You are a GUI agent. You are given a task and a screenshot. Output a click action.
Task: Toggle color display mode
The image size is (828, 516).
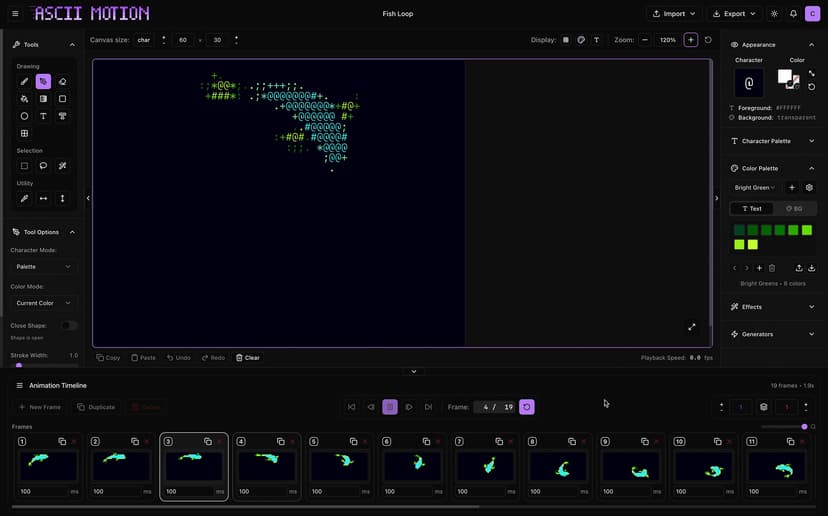(x=581, y=40)
